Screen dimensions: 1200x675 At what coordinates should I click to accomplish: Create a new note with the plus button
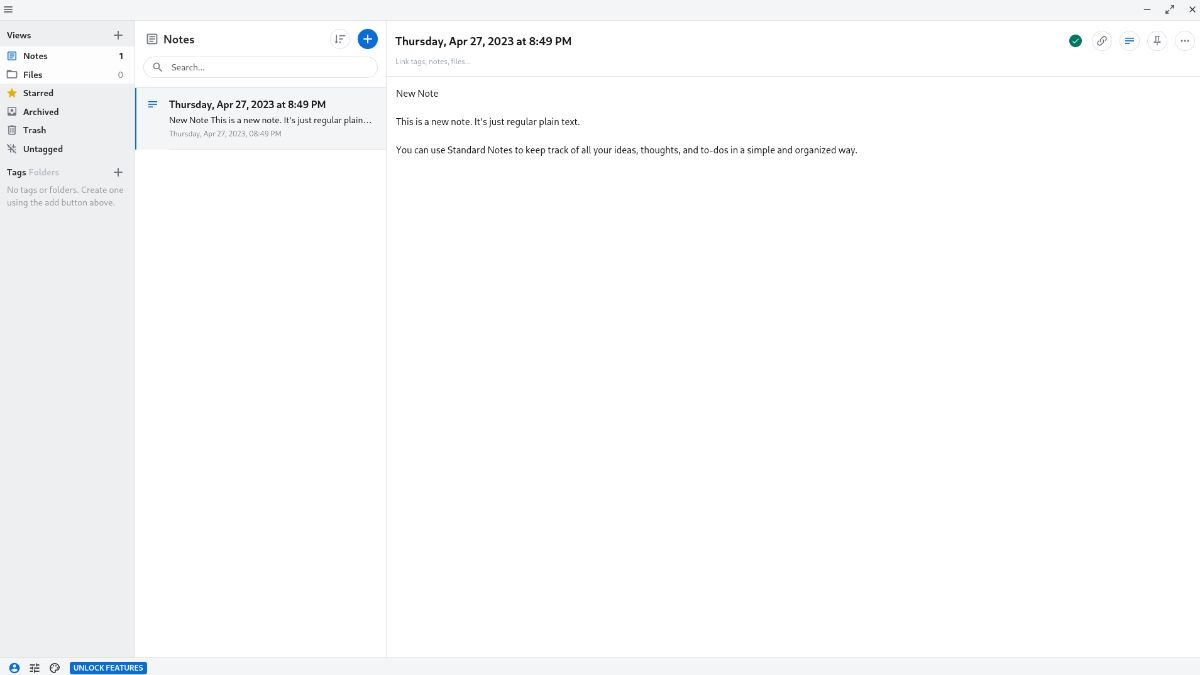point(367,38)
